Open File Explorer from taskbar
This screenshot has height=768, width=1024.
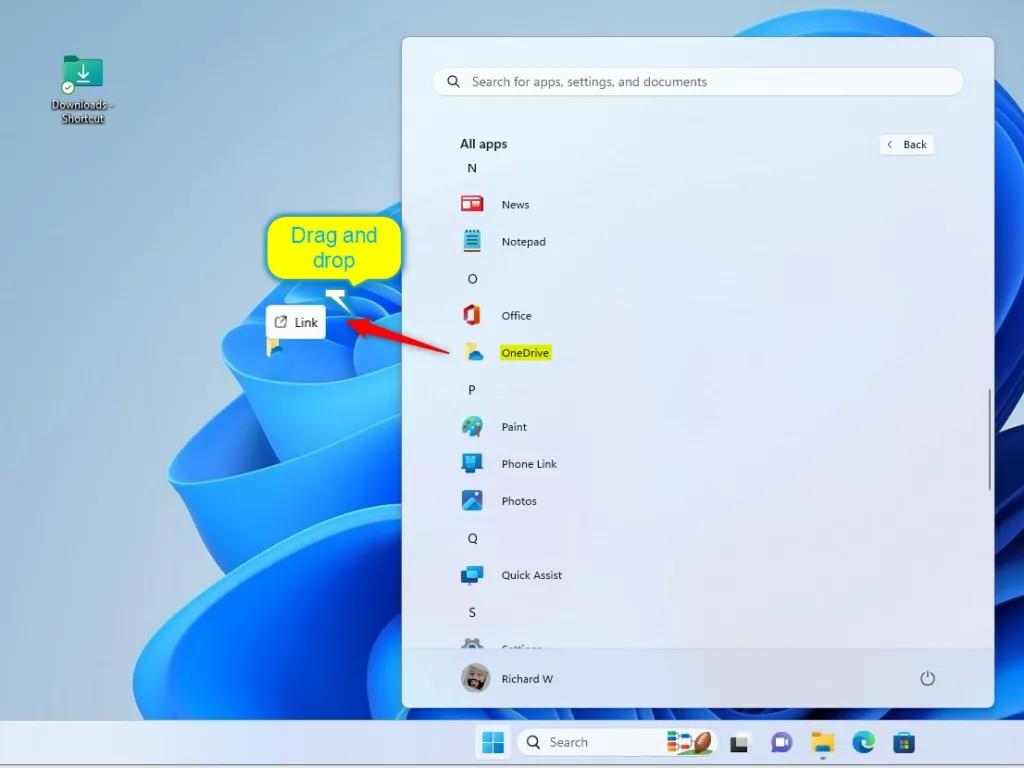(823, 743)
